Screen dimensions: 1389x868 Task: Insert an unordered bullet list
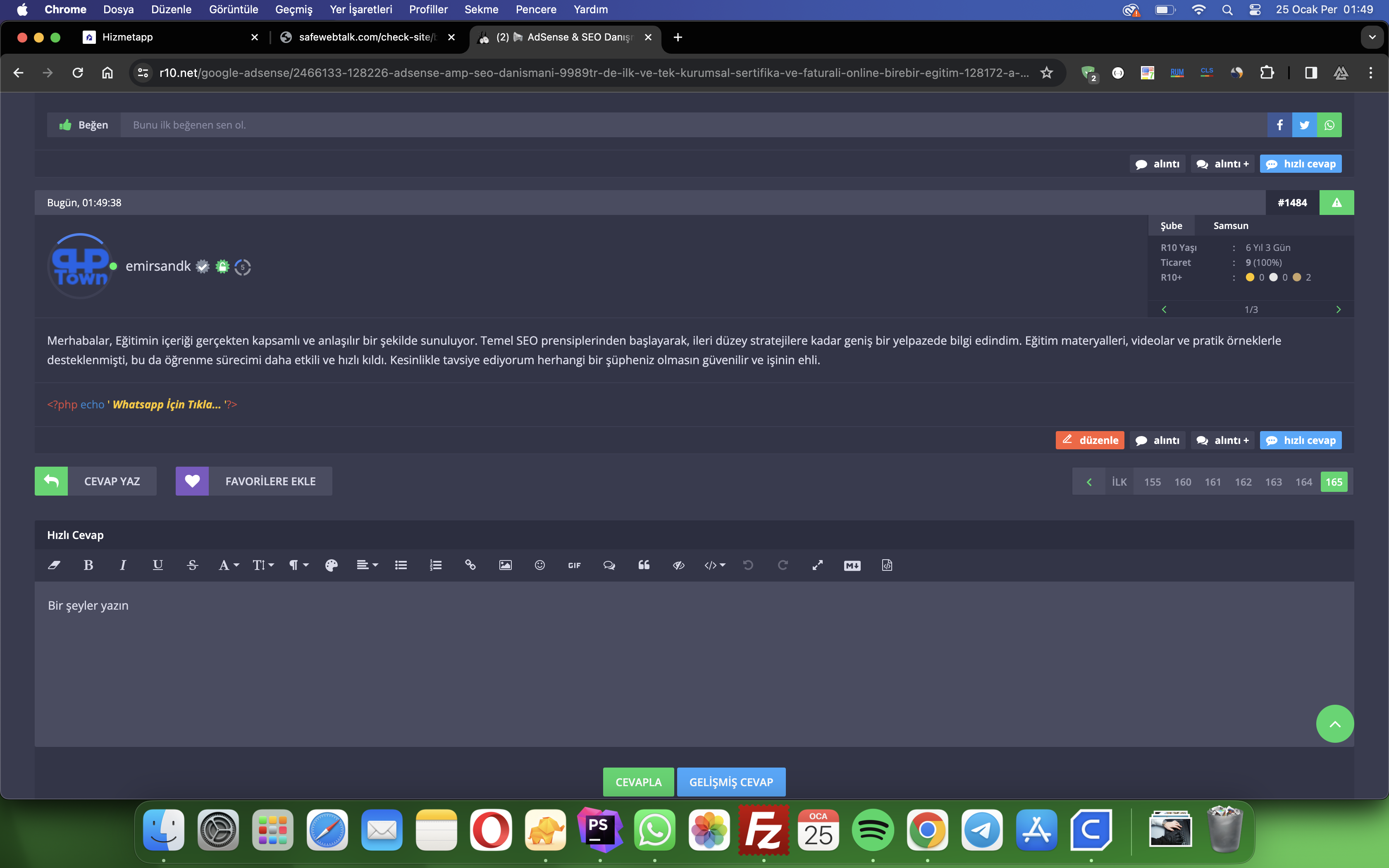point(401,565)
